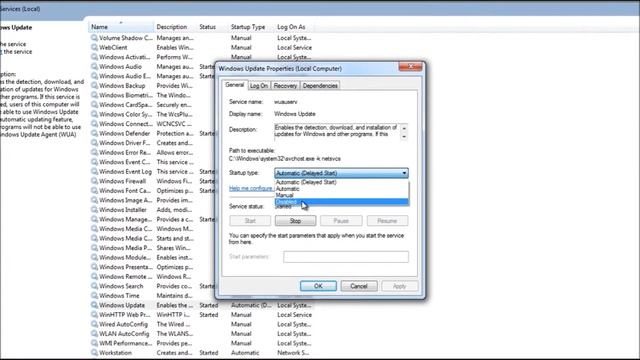The image size is (640, 360).
Task: Select the Windows Activation row name
Action: tap(125, 57)
